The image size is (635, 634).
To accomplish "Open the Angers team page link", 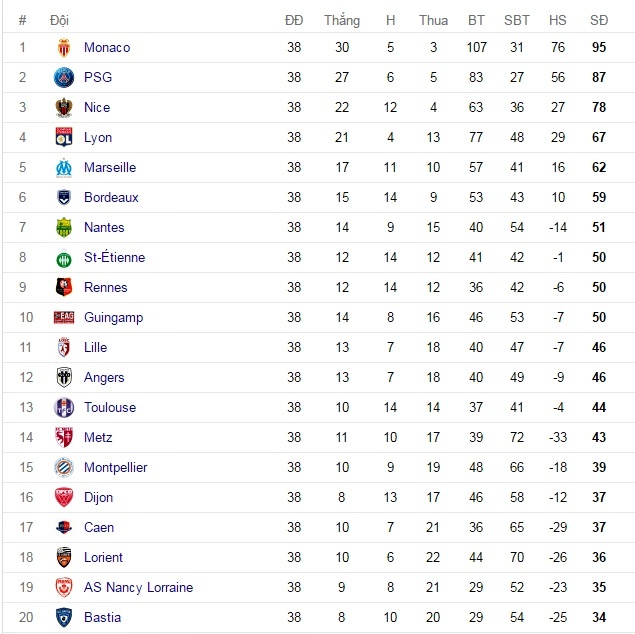I will 104,378.
